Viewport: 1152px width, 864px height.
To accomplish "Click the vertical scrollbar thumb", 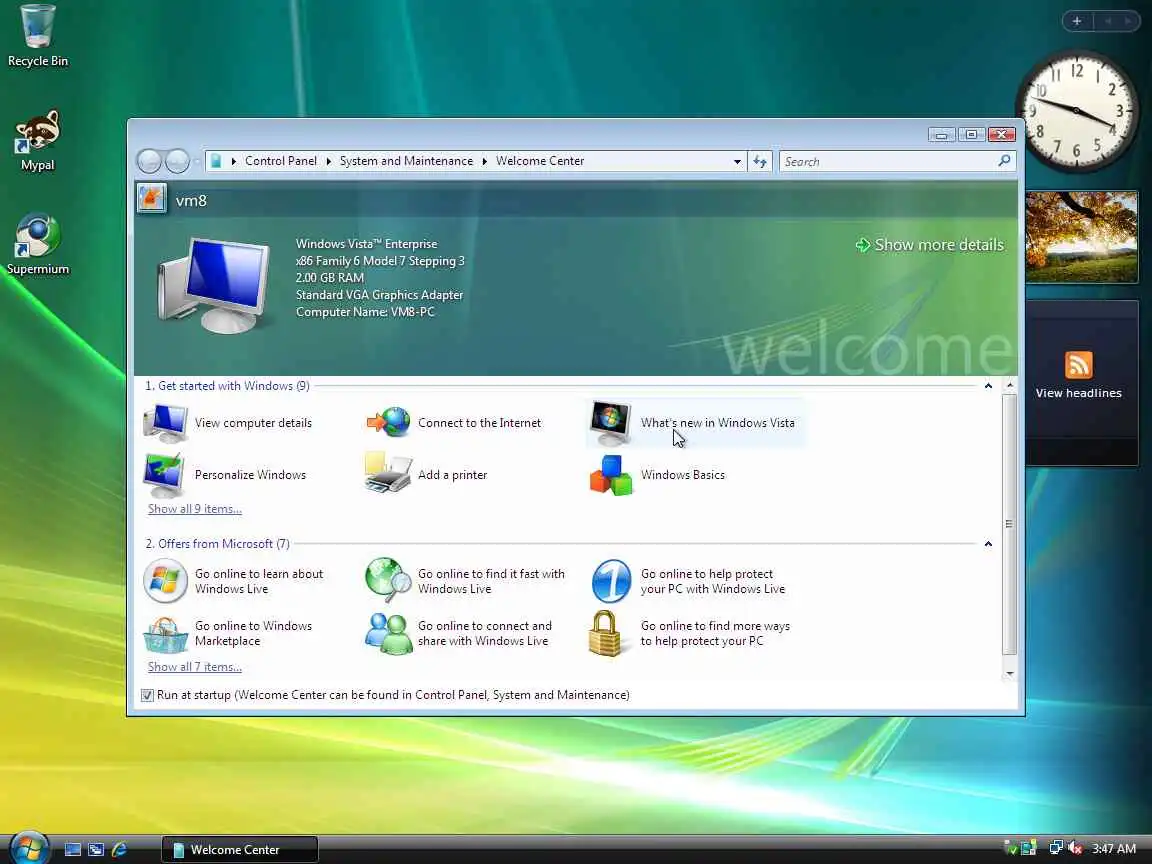I will pyautogui.click(x=1009, y=524).
